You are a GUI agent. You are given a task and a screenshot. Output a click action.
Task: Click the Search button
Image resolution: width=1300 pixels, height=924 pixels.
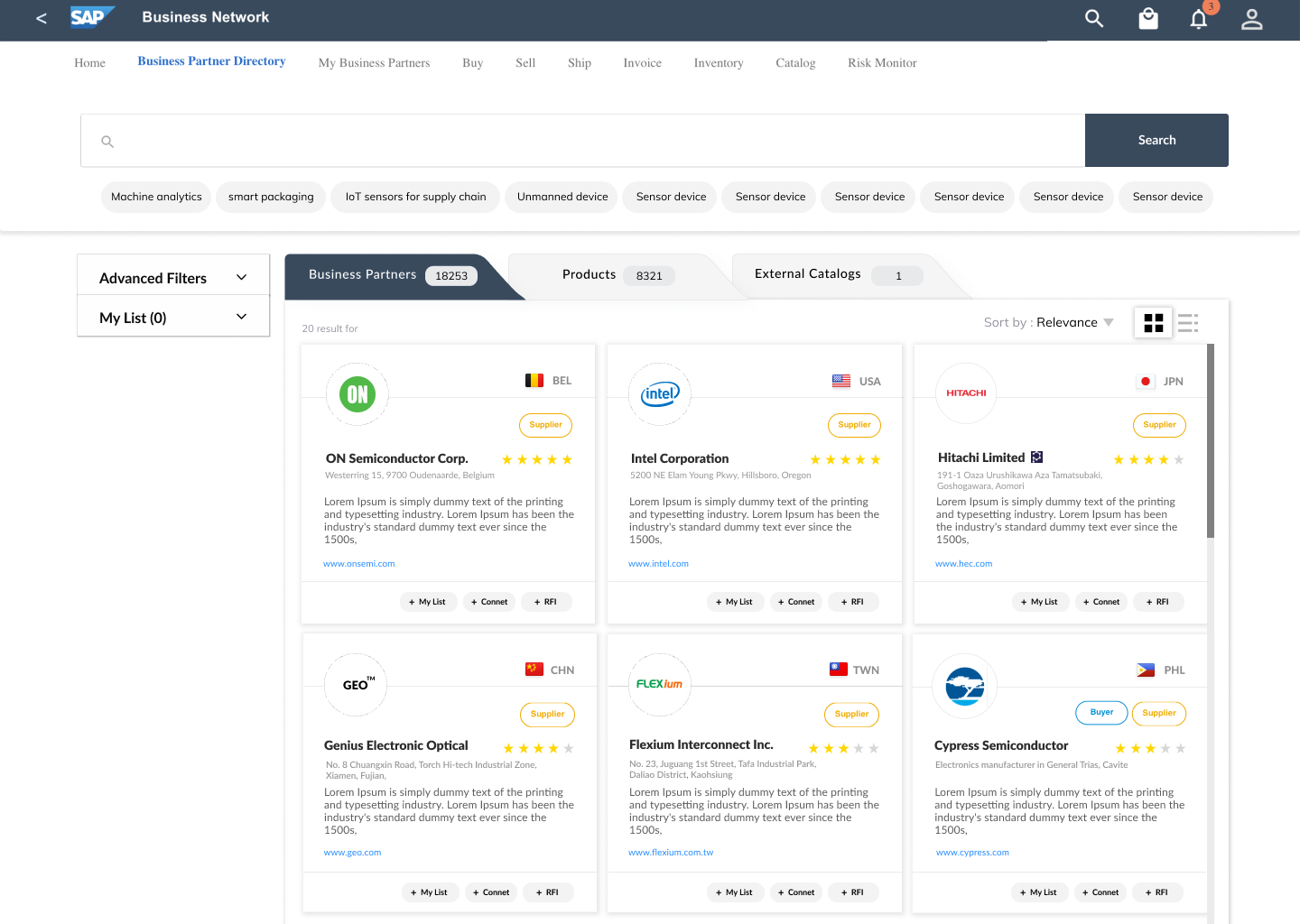click(1156, 140)
